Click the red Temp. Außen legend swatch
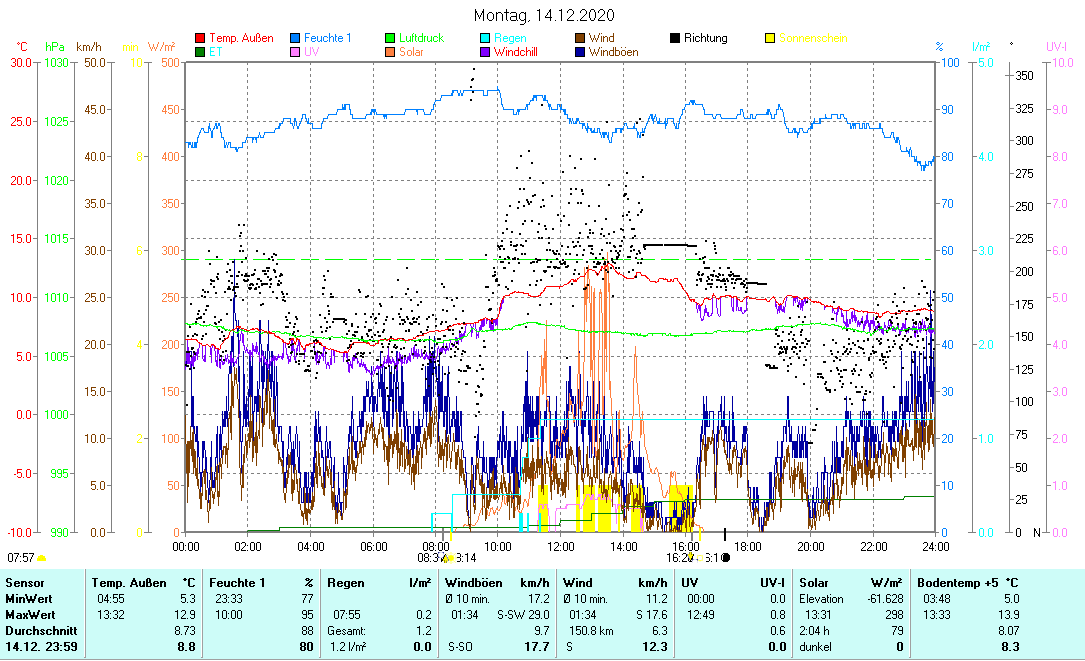The image size is (1085, 661). [x=200, y=39]
